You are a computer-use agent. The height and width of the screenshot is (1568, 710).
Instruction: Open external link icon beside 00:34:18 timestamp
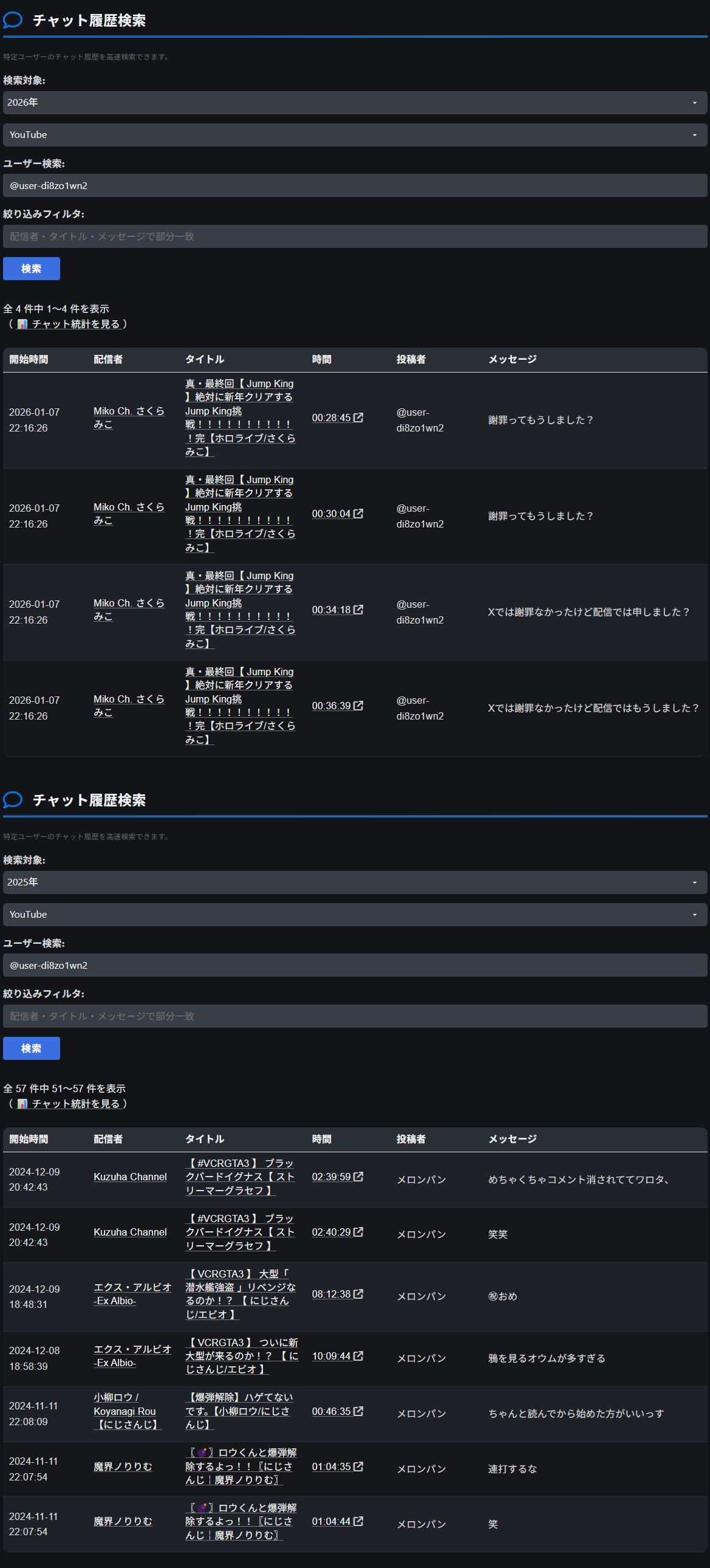[x=358, y=610]
